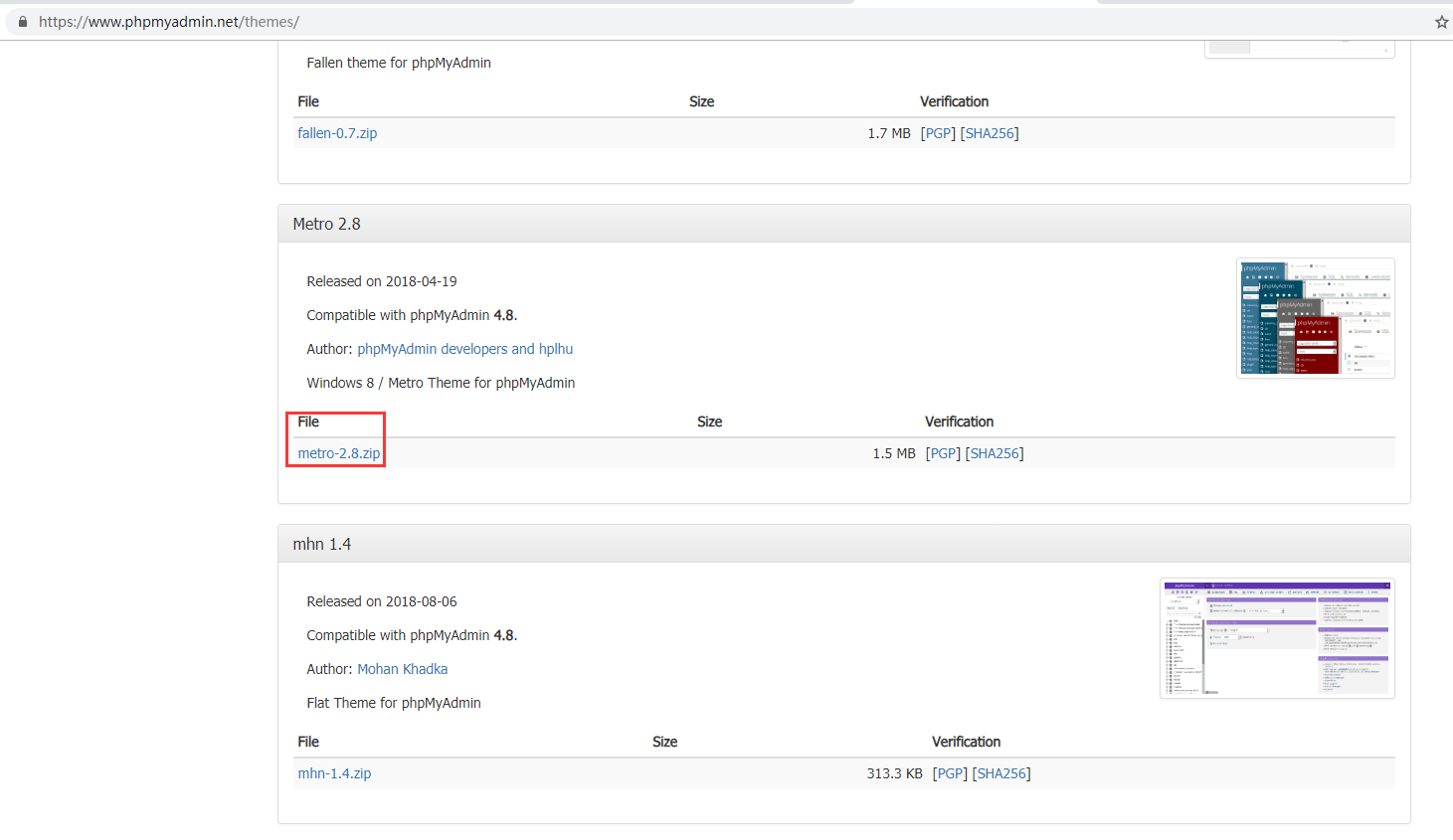Click 'Flat Theme for phpMyAdmin' description

(x=394, y=703)
